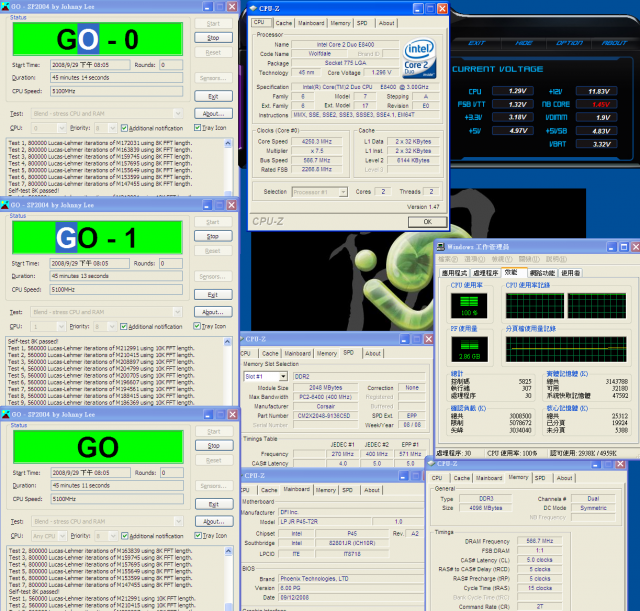Click the SP2004 title bar icon in the GO - 0 window
The width and height of the screenshot is (640, 611).
pyautogui.click(x=5, y=6)
